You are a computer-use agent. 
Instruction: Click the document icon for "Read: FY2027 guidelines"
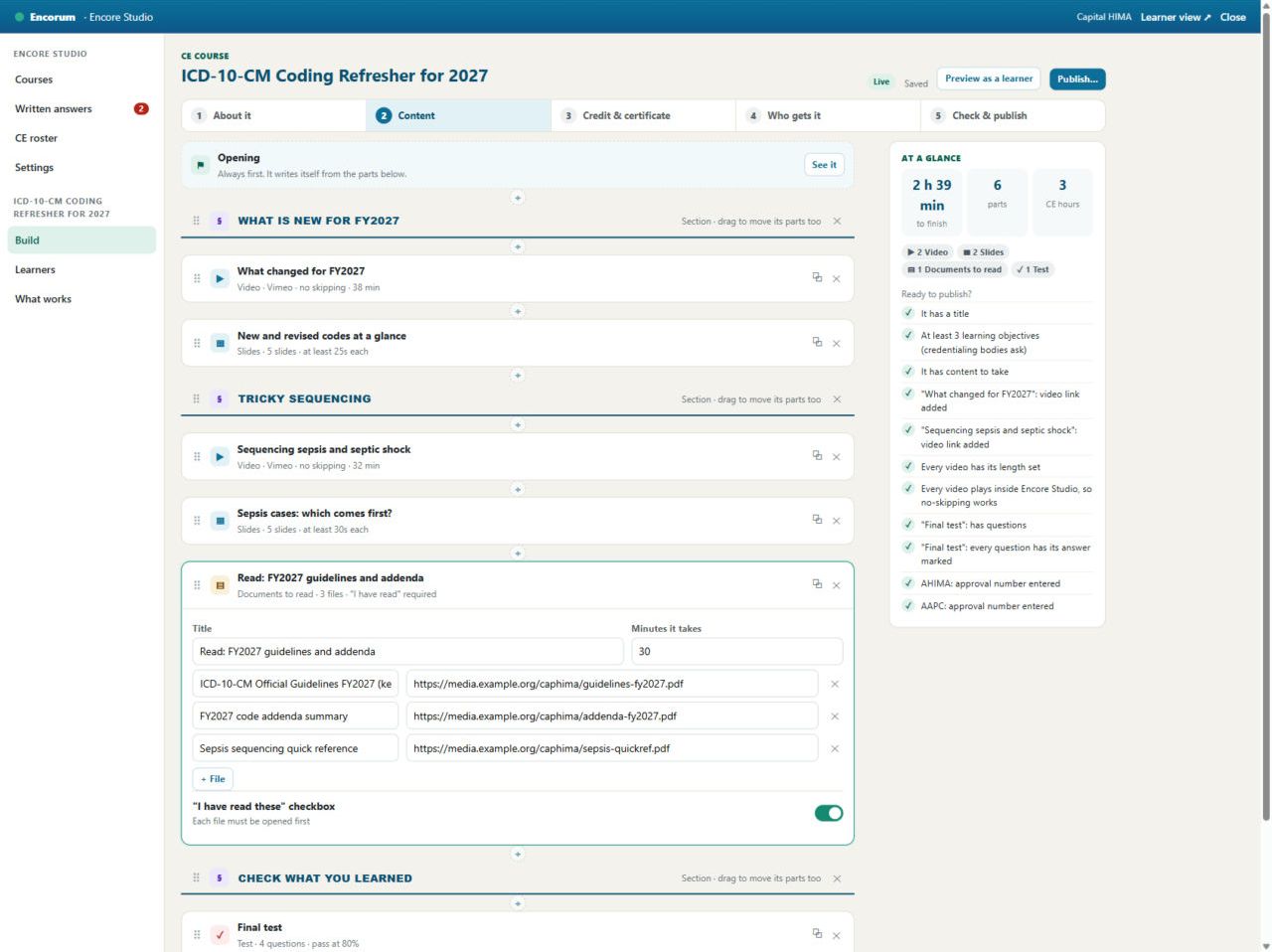(221, 585)
